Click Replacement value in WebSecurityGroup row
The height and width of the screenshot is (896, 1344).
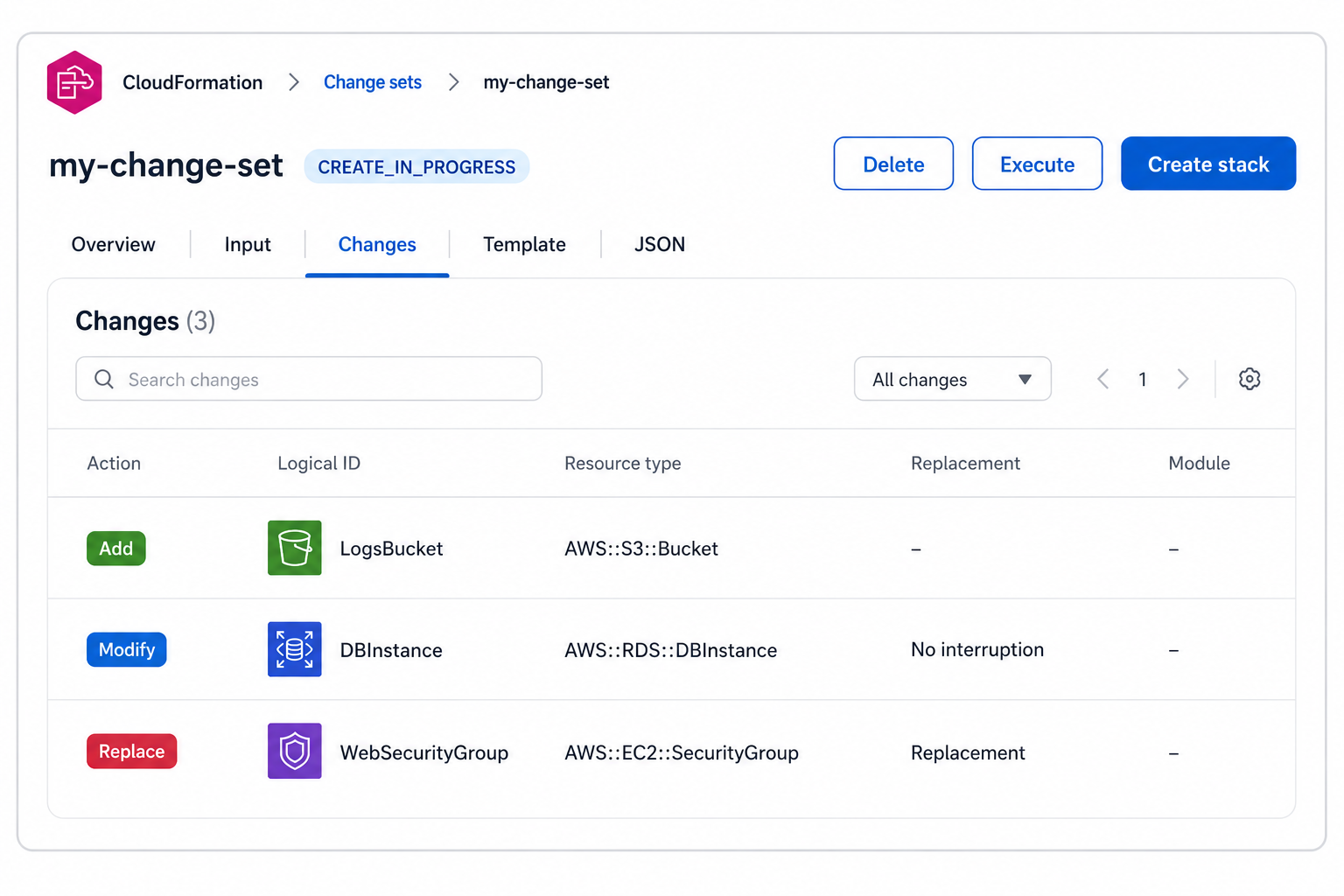click(x=968, y=752)
